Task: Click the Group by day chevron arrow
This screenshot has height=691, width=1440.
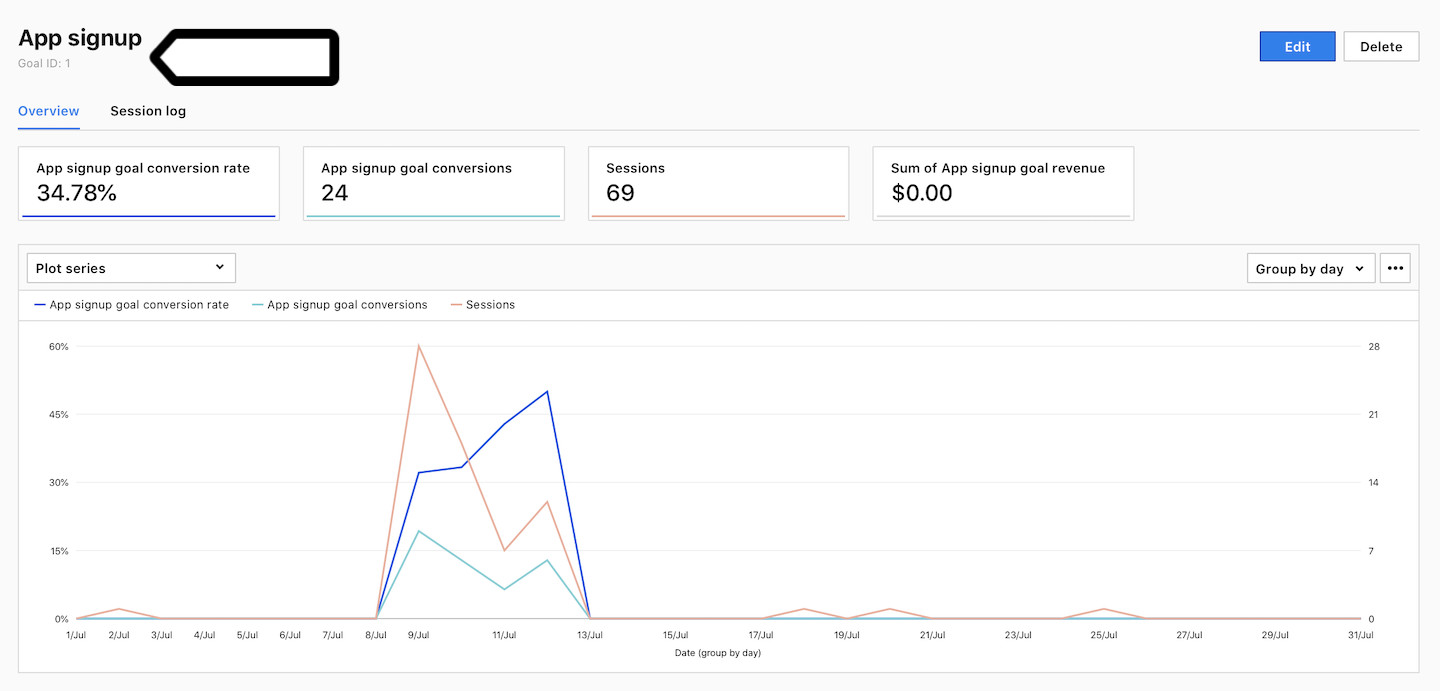Action: (1359, 268)
